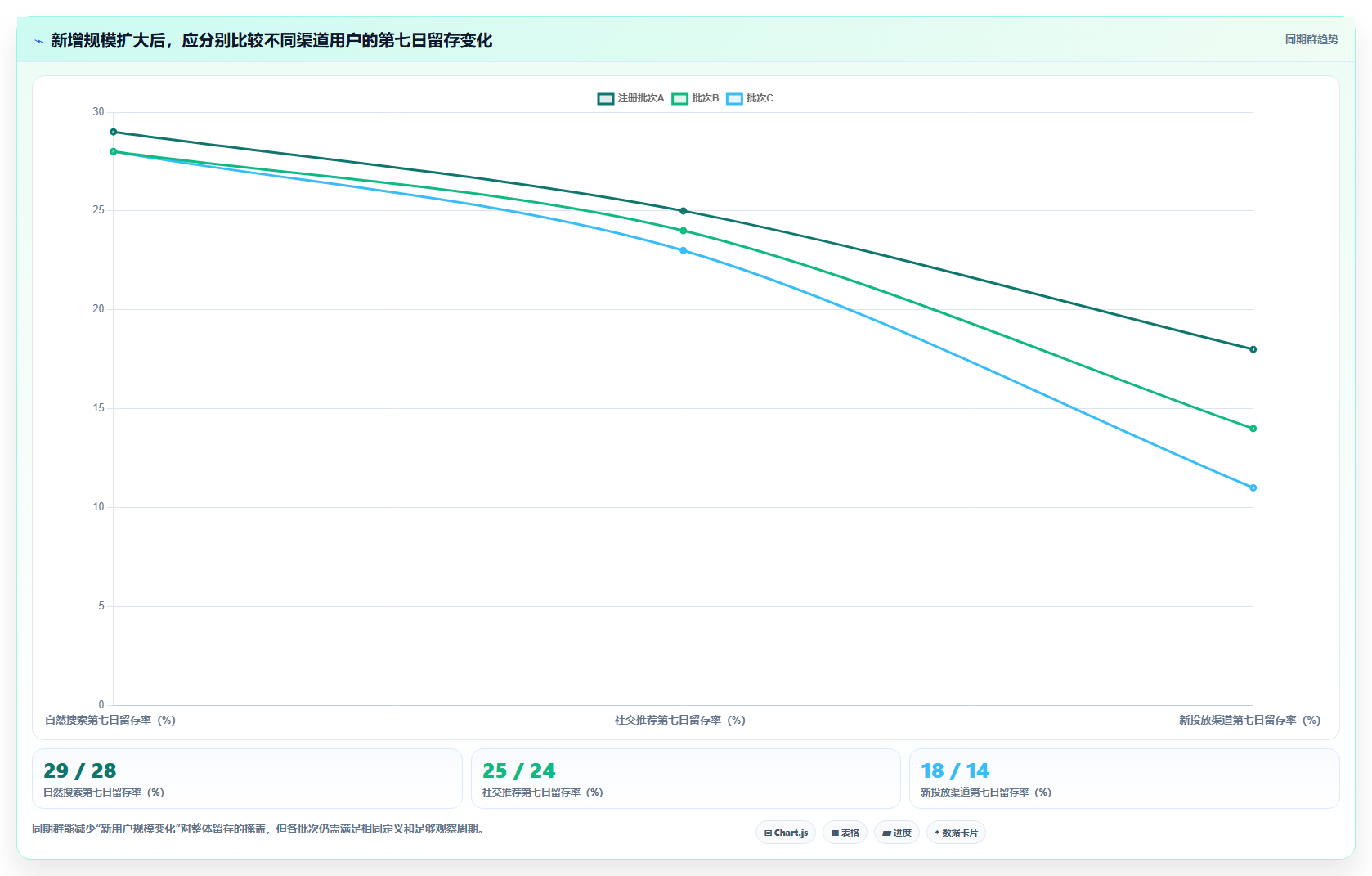This screenshot has width=1372, height=876.
Task: Click the 表格 chip
Action: pos(845,833)
